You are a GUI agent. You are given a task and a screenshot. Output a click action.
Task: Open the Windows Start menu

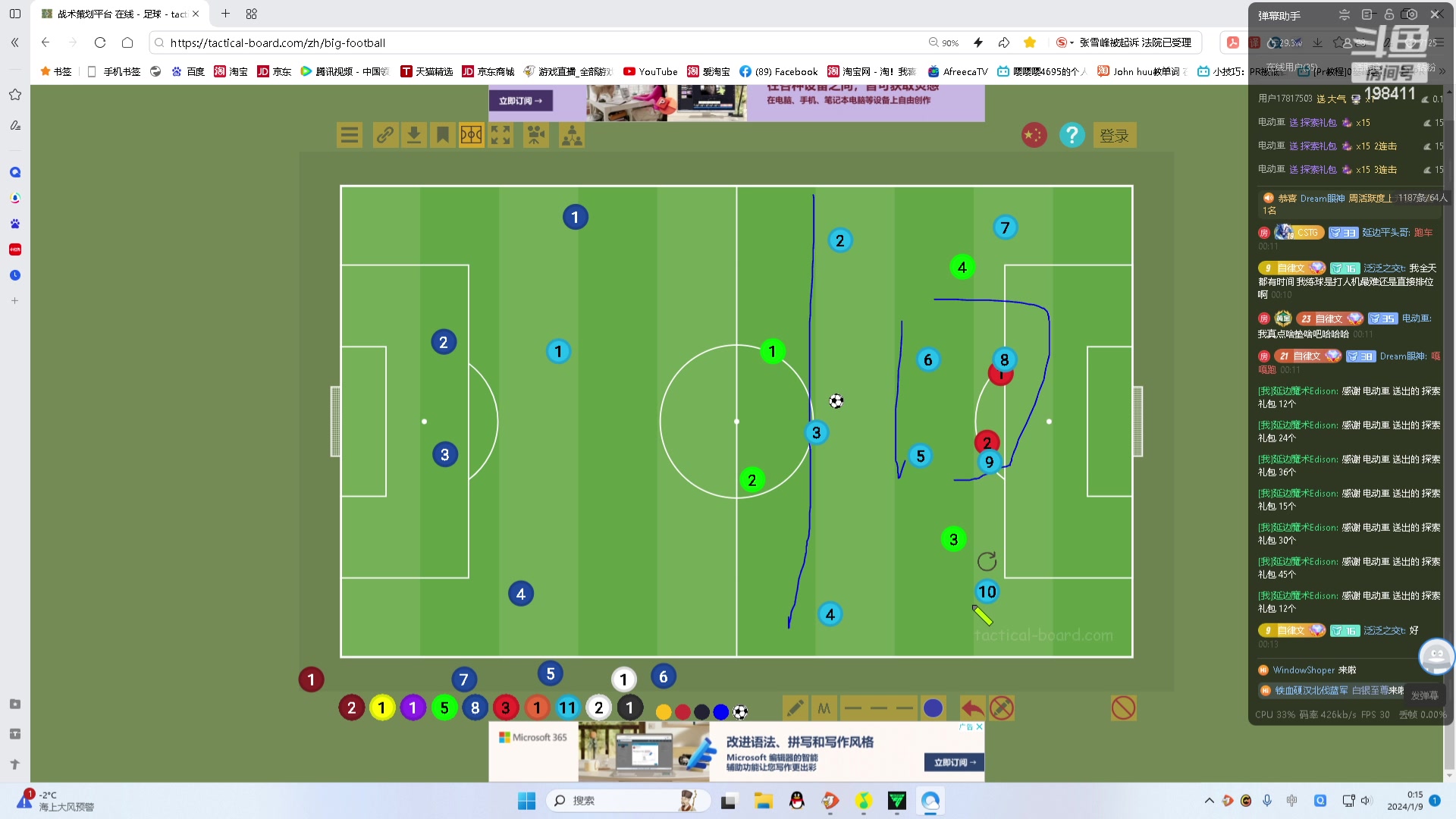pos(526,801)
